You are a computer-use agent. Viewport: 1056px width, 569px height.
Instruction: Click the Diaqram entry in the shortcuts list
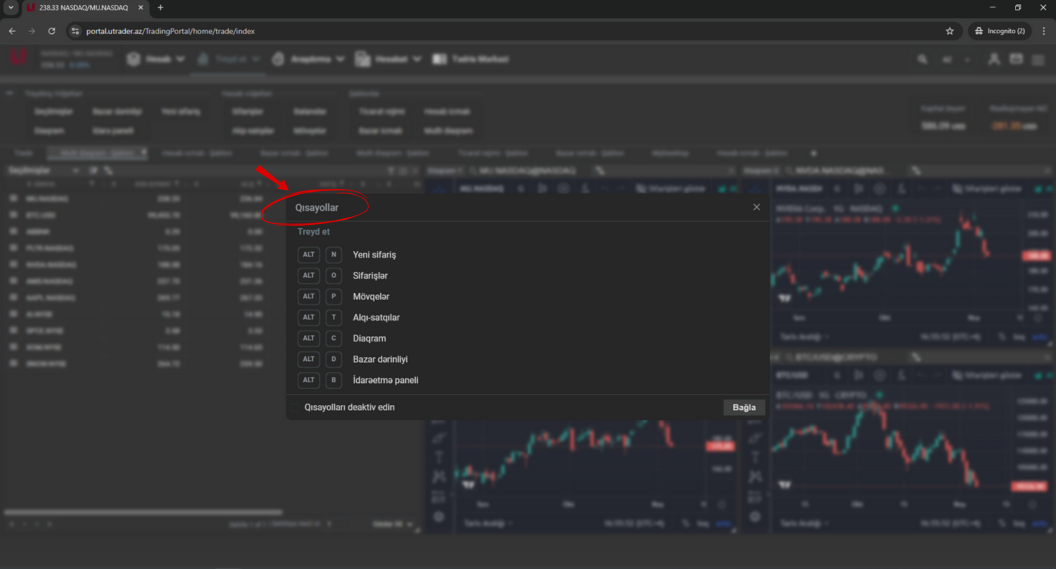[x=369, y=338]
